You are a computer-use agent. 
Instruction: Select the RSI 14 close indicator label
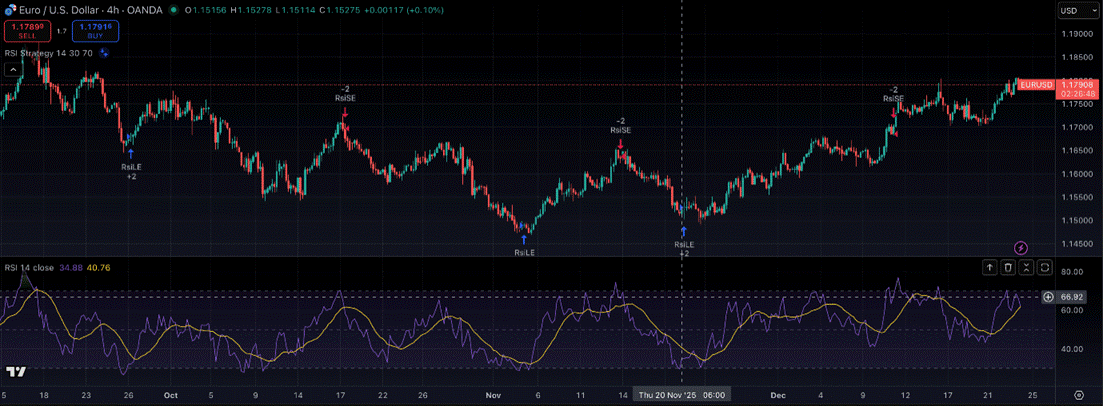tap(29, 267)
